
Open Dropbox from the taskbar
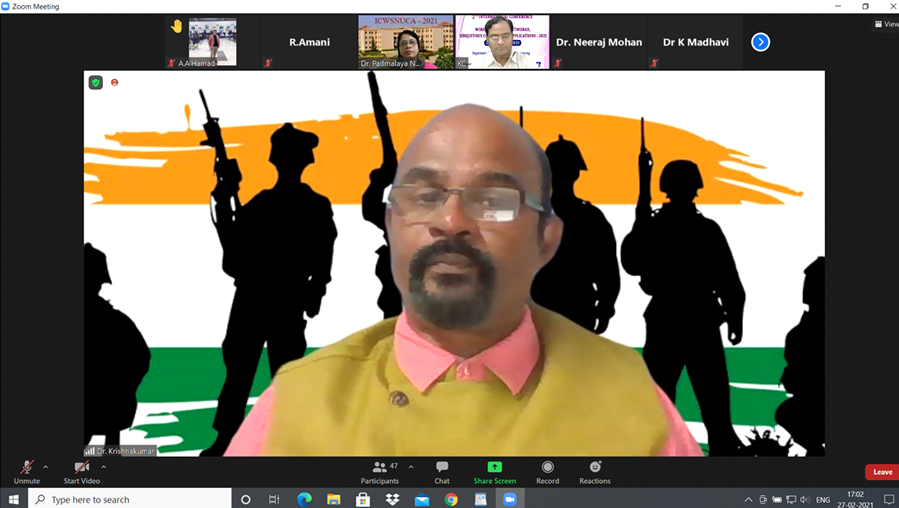pyautogui.click(x=392, y=499)
